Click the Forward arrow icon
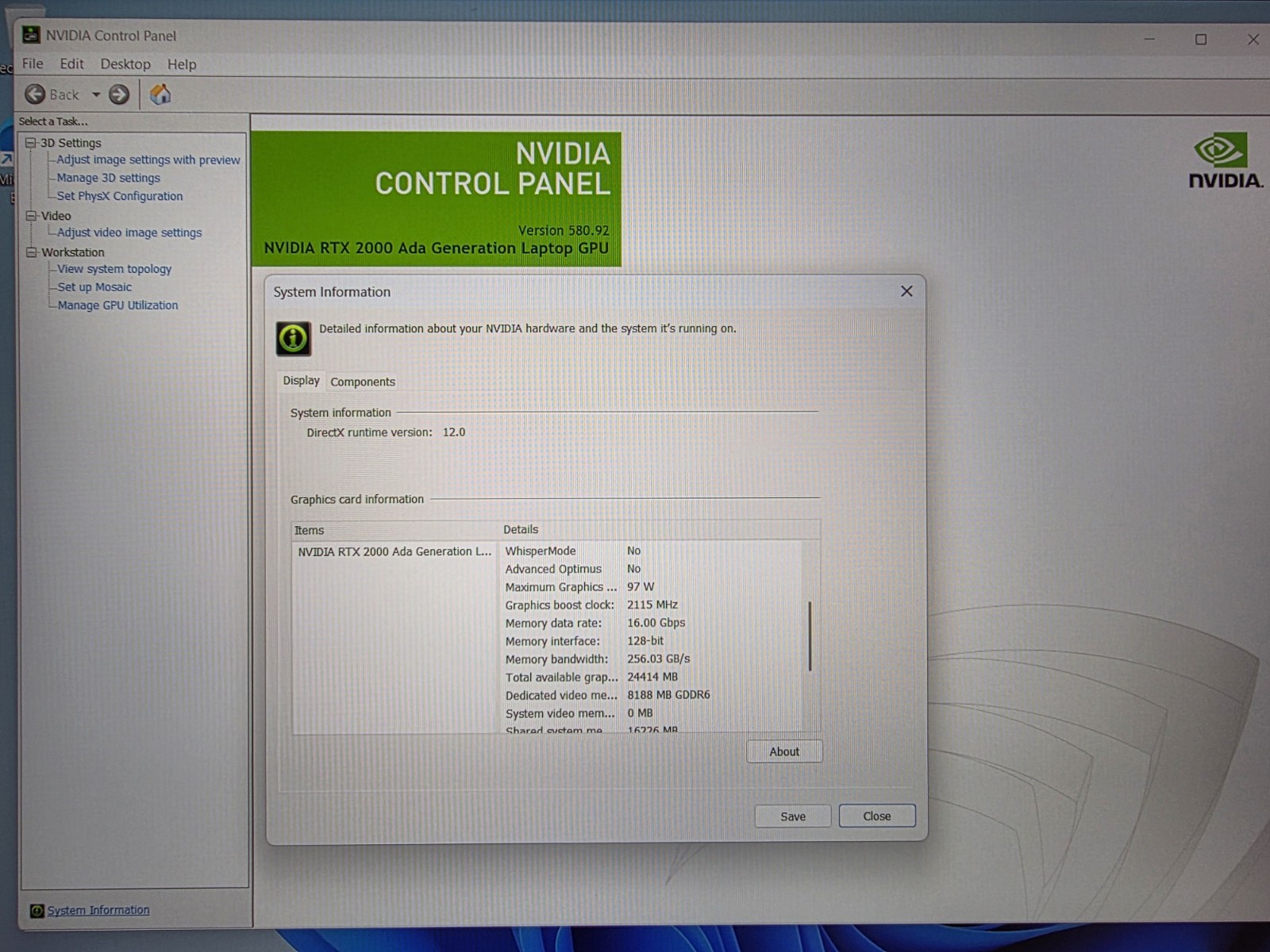 tap(119, 94)
